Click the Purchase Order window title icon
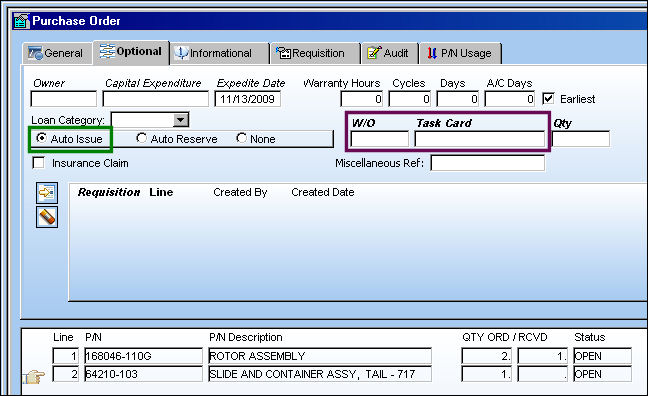Viewport: 648px width, 396px height. 21,21
